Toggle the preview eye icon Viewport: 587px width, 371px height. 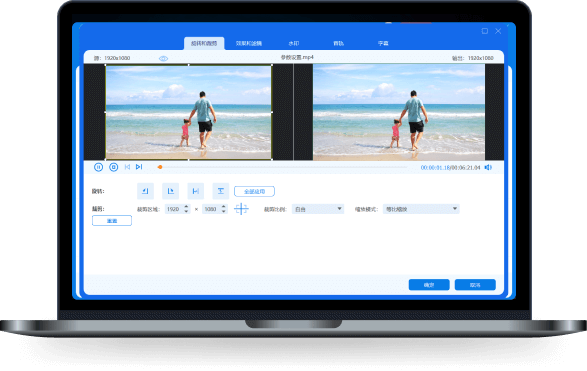coord(163,58)
